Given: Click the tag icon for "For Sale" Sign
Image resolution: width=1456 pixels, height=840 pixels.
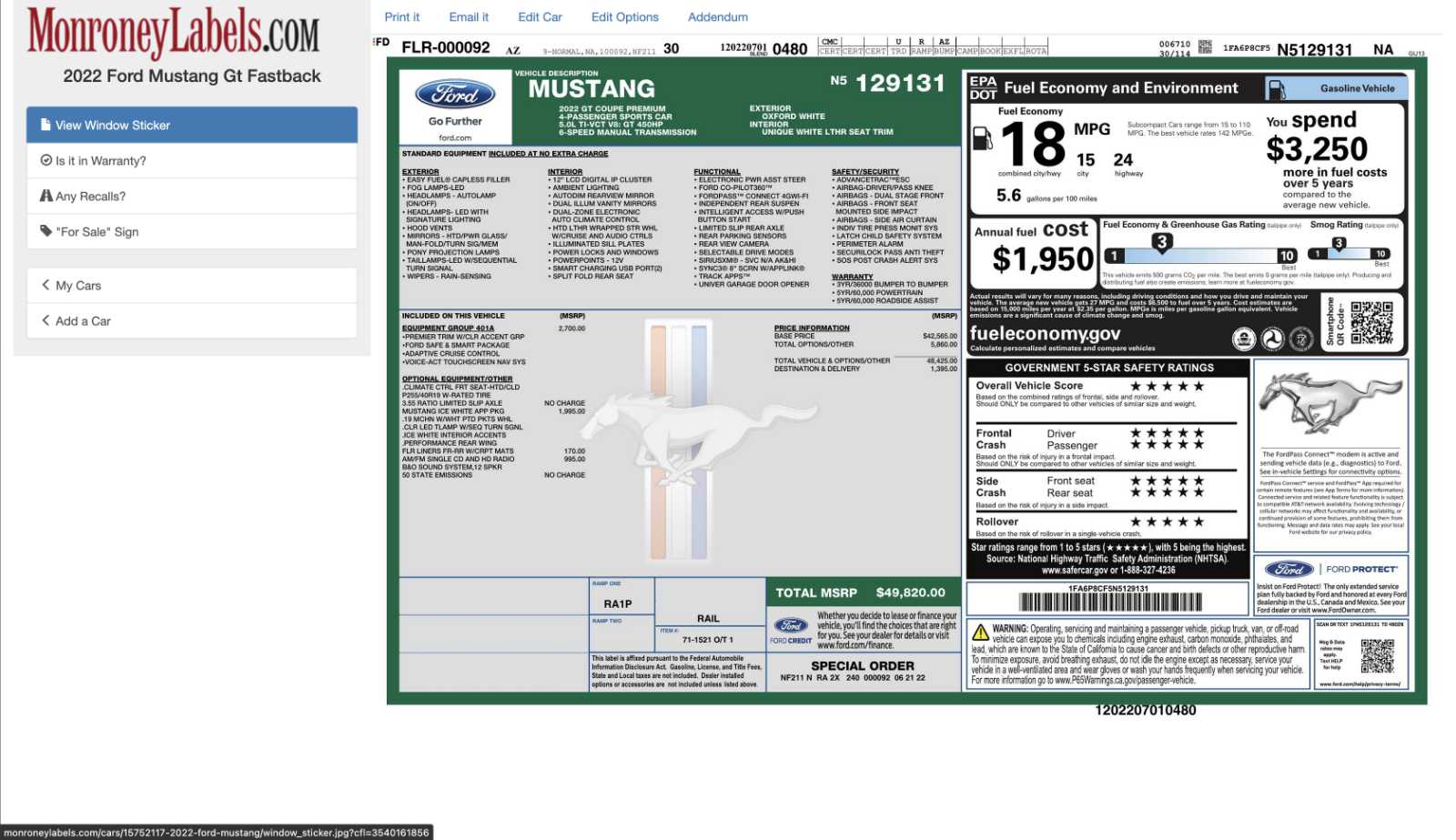Looking at the screenshot, I should (x=45, y=231).
